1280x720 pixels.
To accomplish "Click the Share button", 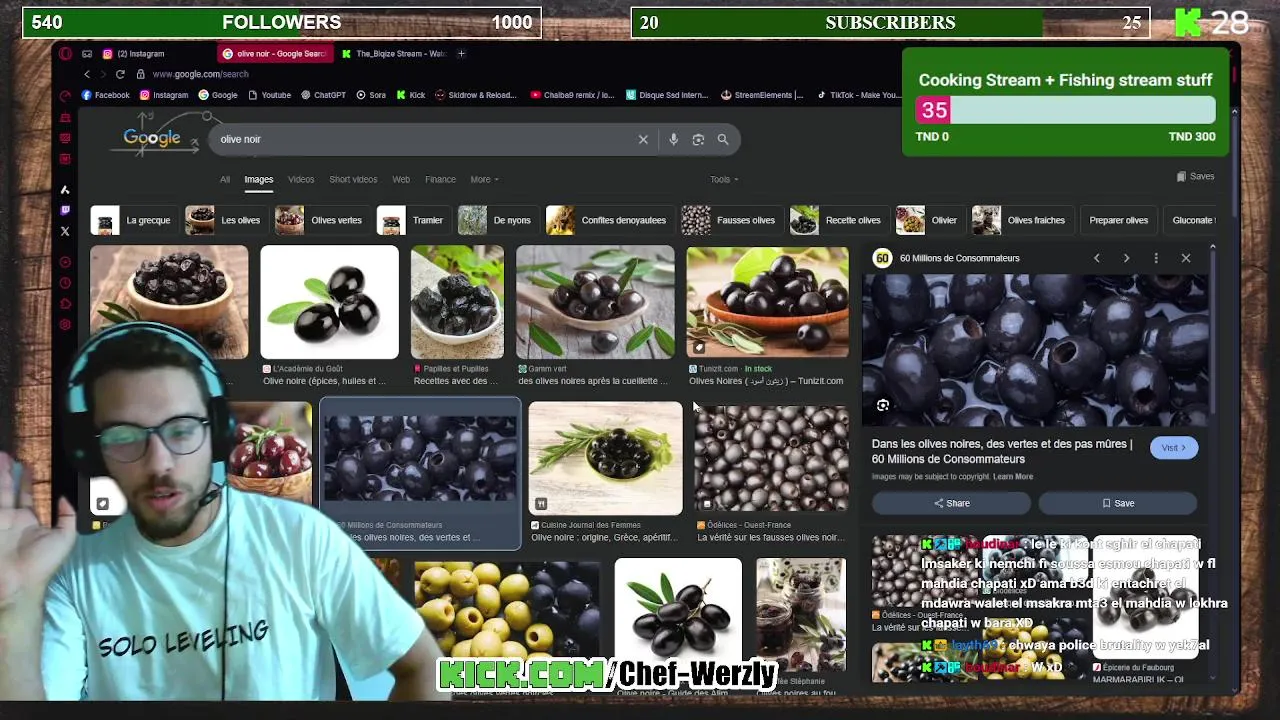I will 951,503.
